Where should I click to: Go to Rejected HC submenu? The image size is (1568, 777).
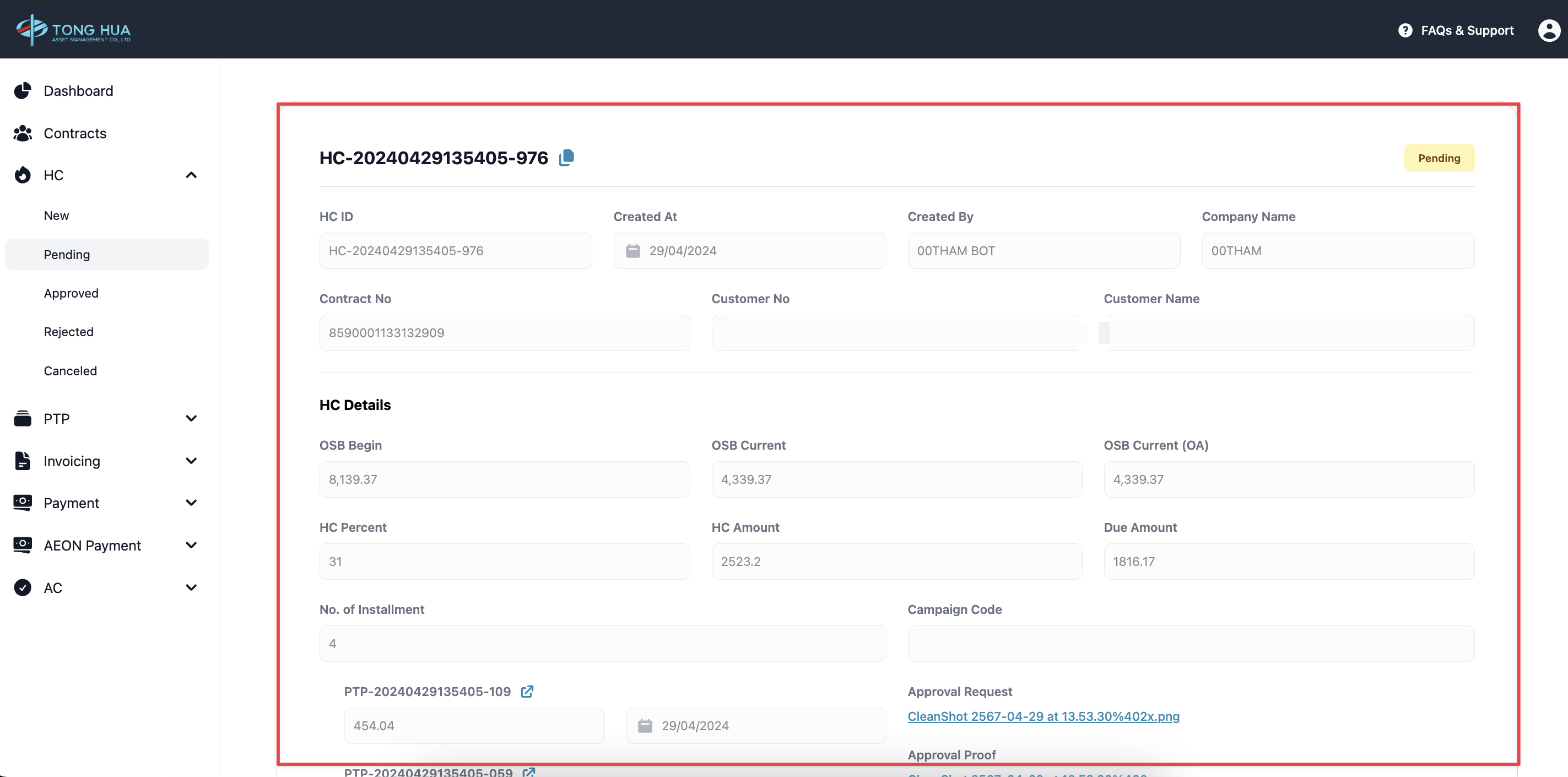pos(69,332)
